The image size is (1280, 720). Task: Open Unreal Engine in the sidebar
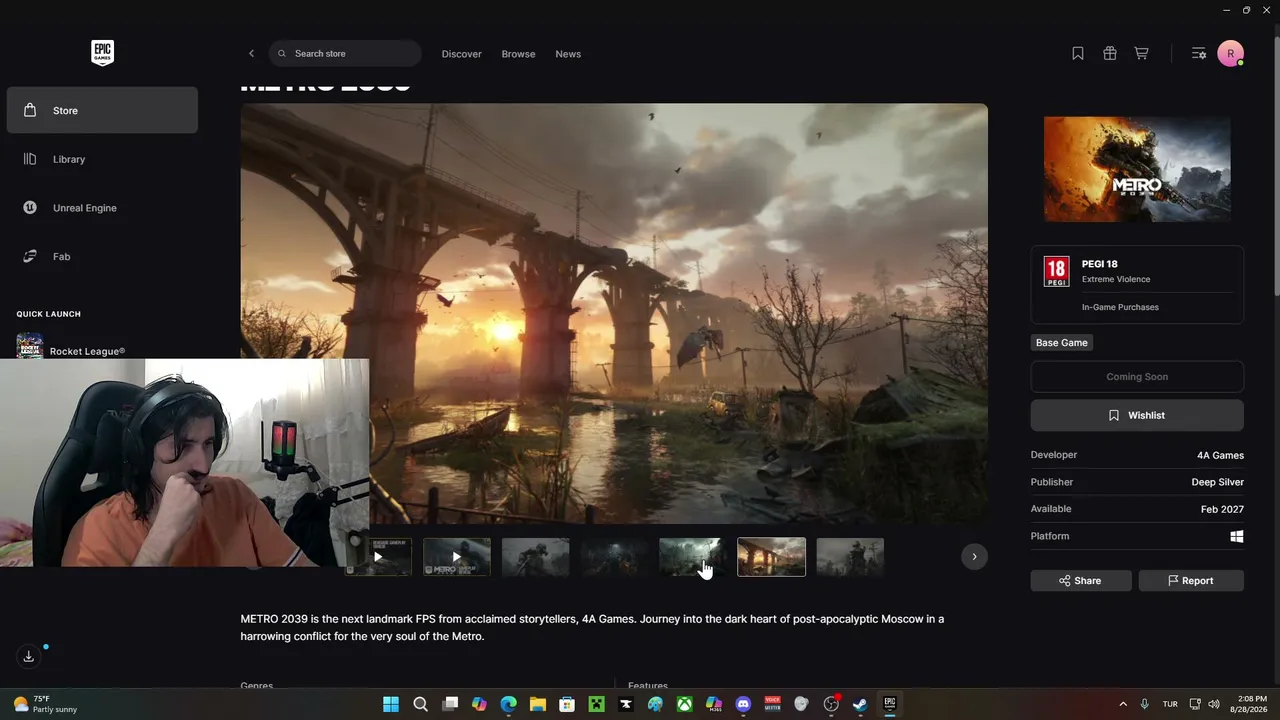102,208
